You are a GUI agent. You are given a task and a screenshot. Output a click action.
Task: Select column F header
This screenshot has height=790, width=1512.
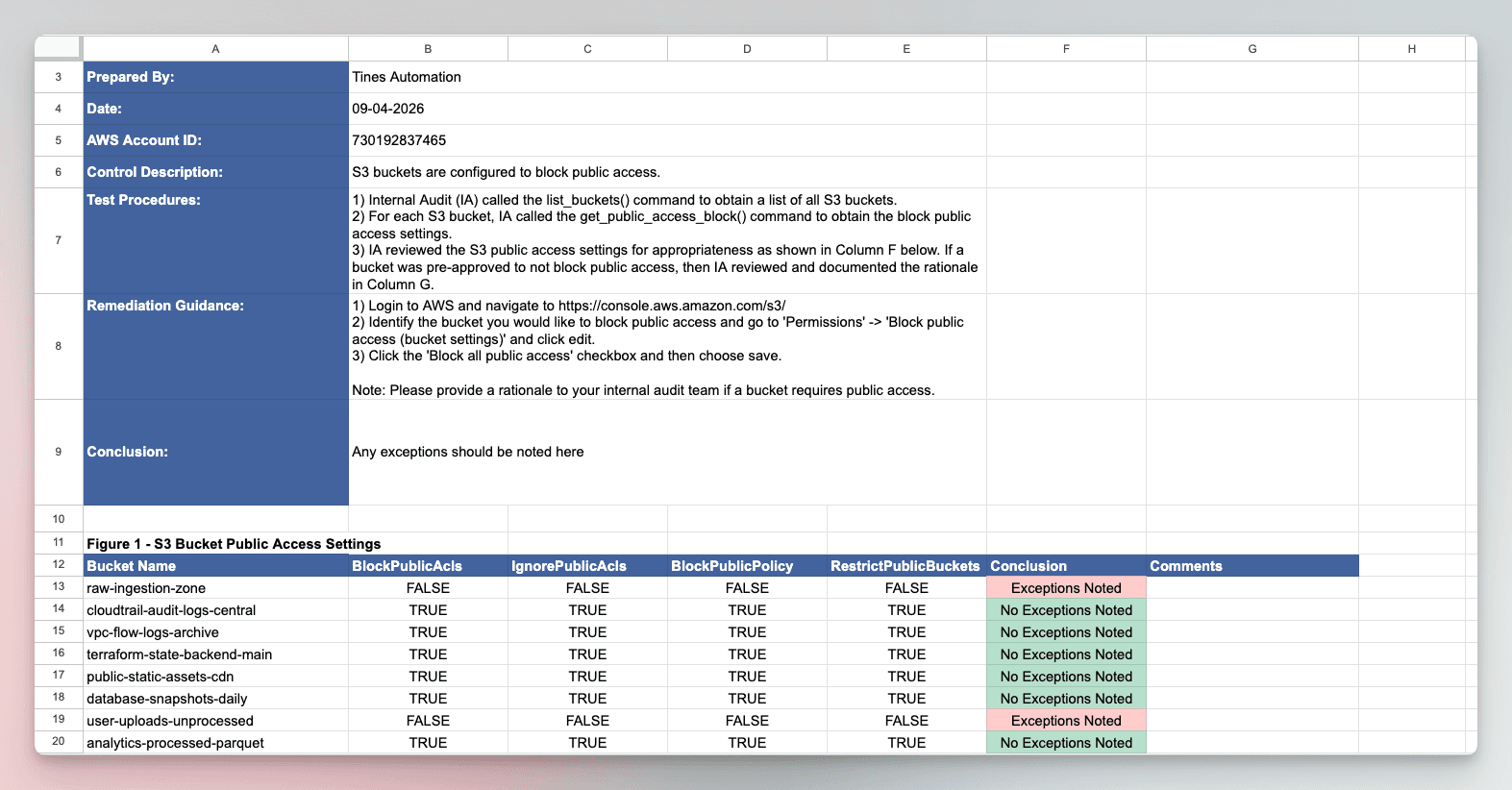[1066, 48]
